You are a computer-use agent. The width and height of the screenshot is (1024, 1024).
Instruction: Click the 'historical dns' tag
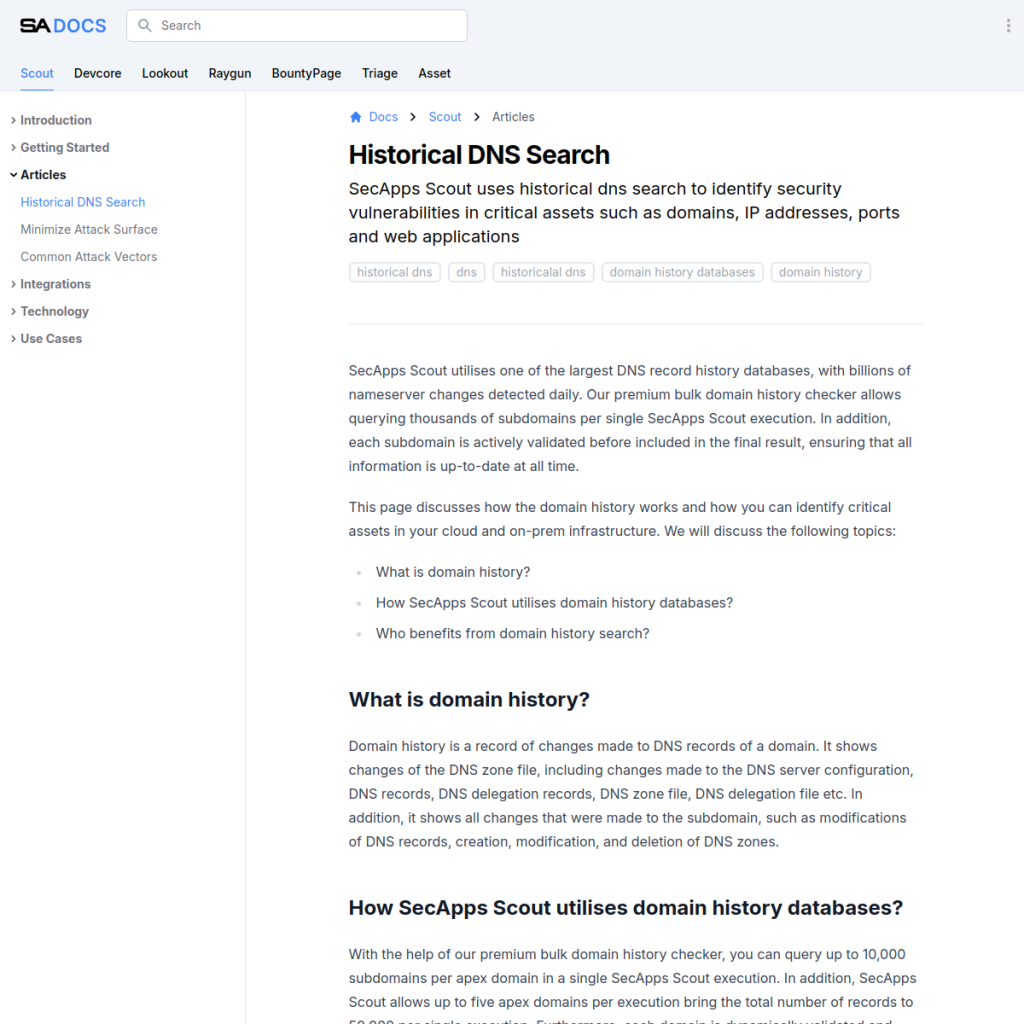[394, 272]
